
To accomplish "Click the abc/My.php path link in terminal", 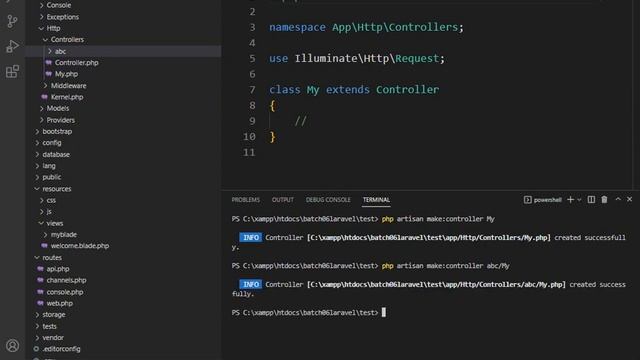I will pyautogui.click(x=436, y=284).
